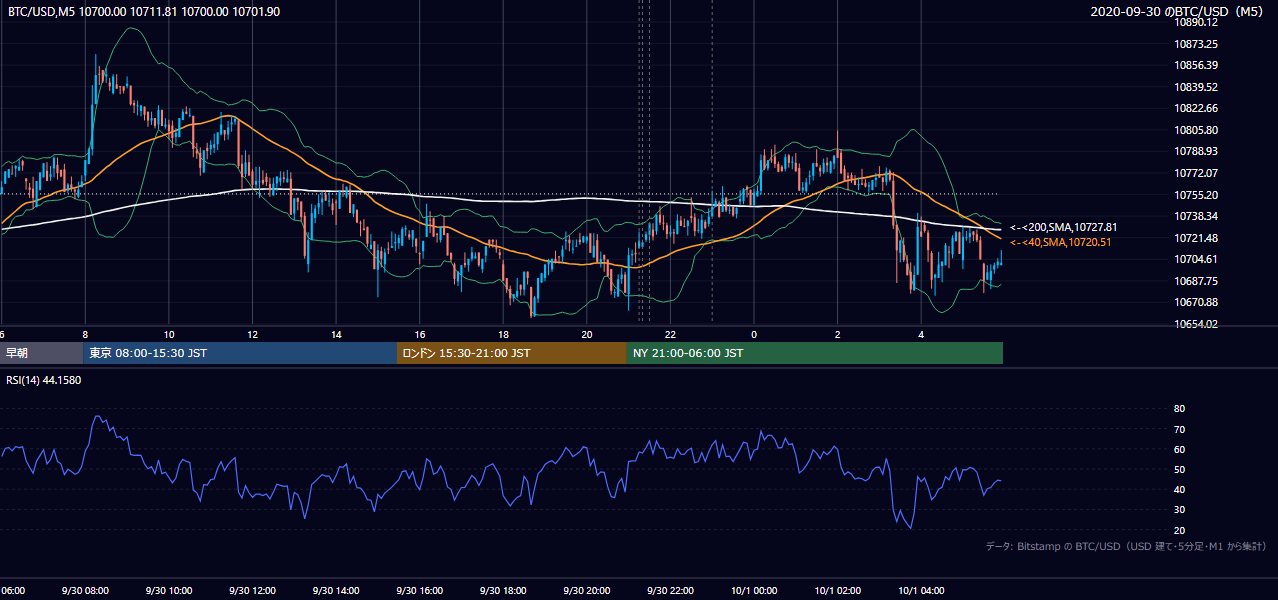1278x600 pixels.
Task: Click price axis label 10738.34
Action: [1196, 216]
